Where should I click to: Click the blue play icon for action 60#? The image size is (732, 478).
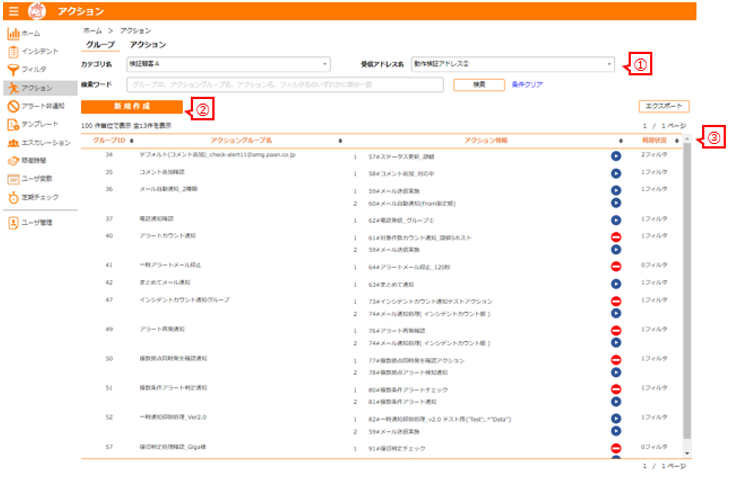pos(616,203)
